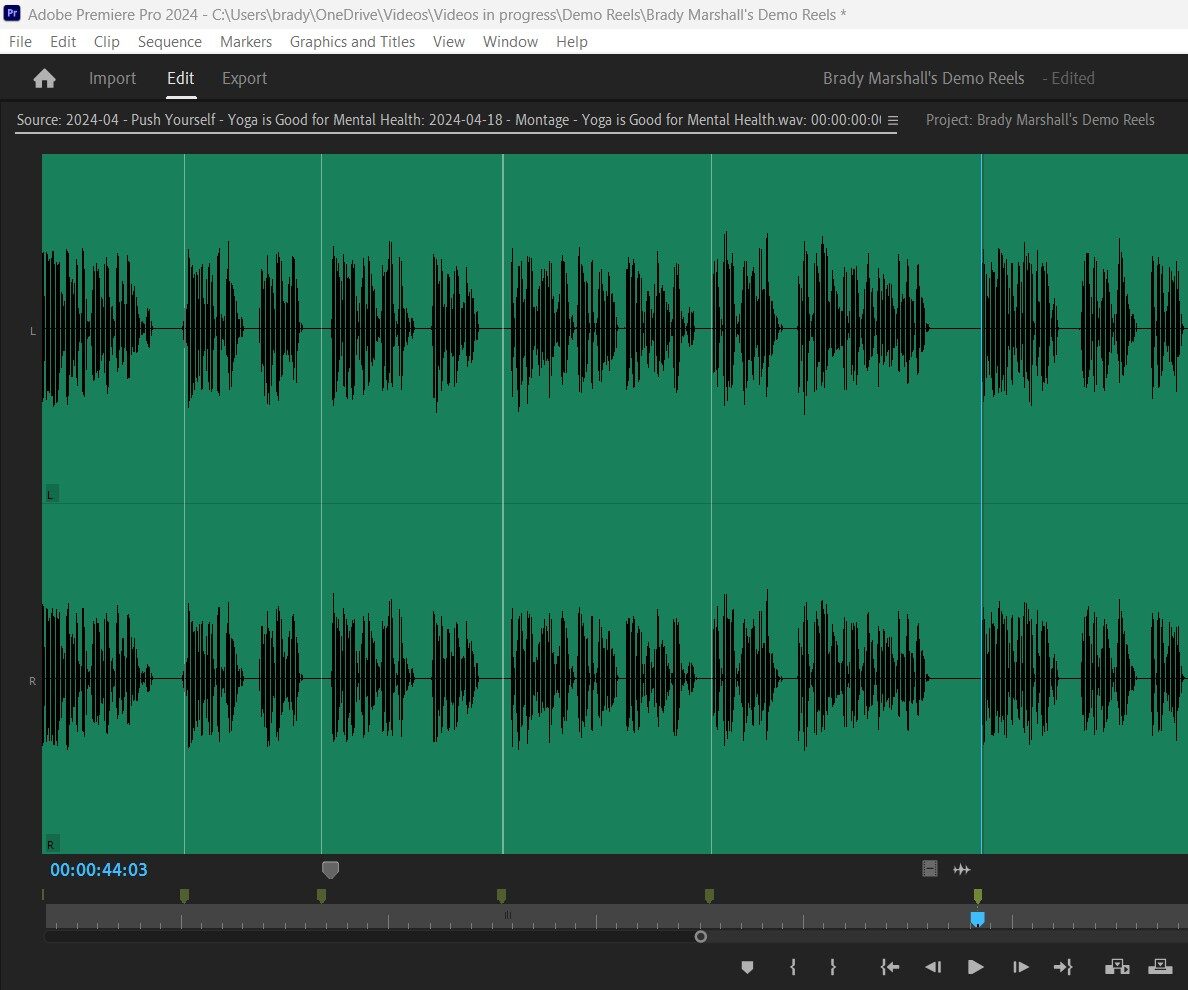Open the Source panel hamburger menu
The width and height of the screenshot is (1188, 990).
[x=893, y=120]
